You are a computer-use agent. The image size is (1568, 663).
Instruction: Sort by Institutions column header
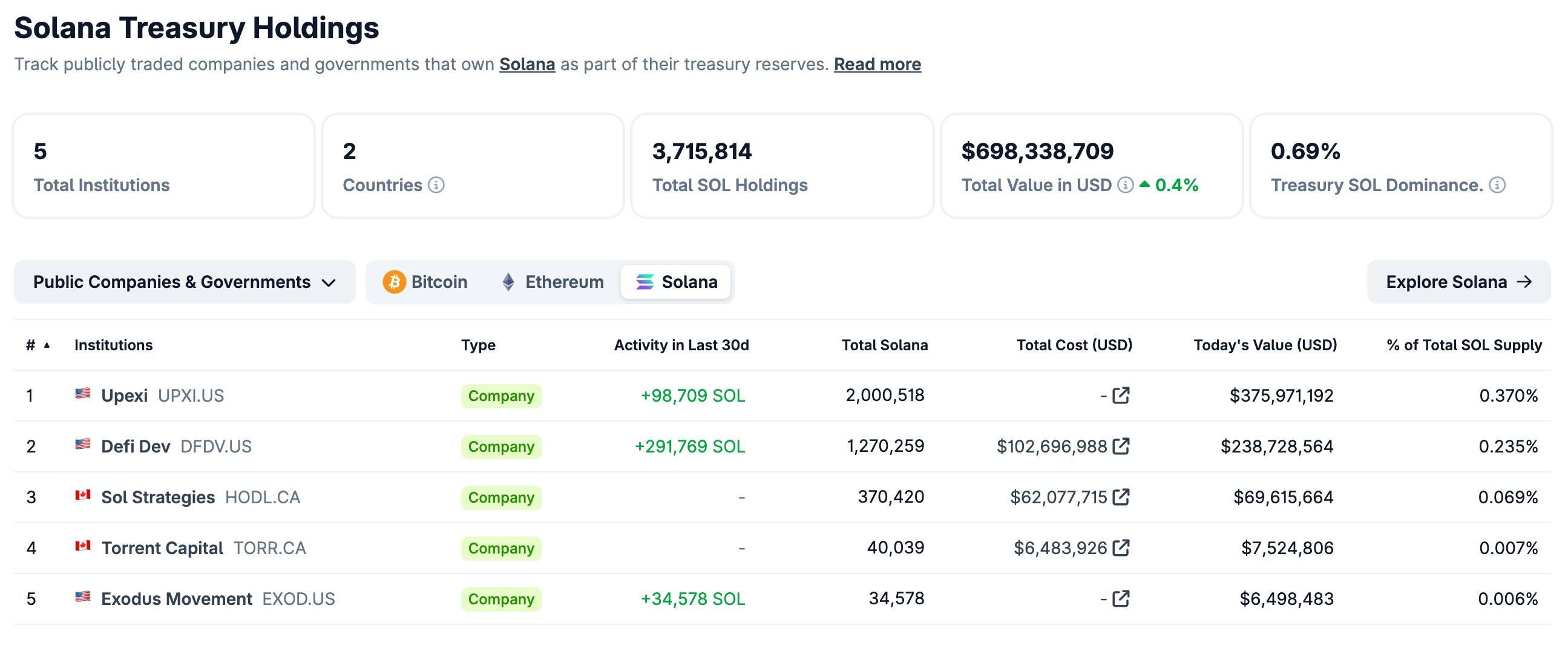tap(113, 345)
